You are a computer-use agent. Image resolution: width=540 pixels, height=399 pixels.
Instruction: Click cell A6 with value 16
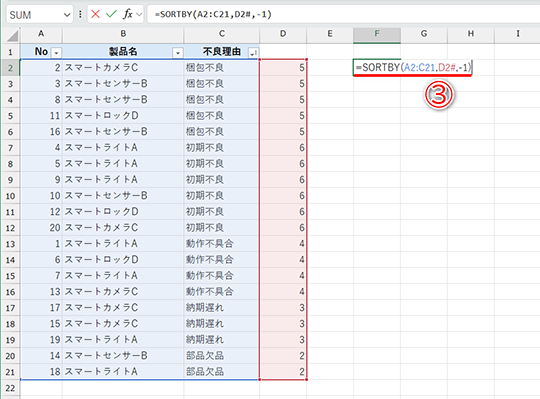coord(41,132)
